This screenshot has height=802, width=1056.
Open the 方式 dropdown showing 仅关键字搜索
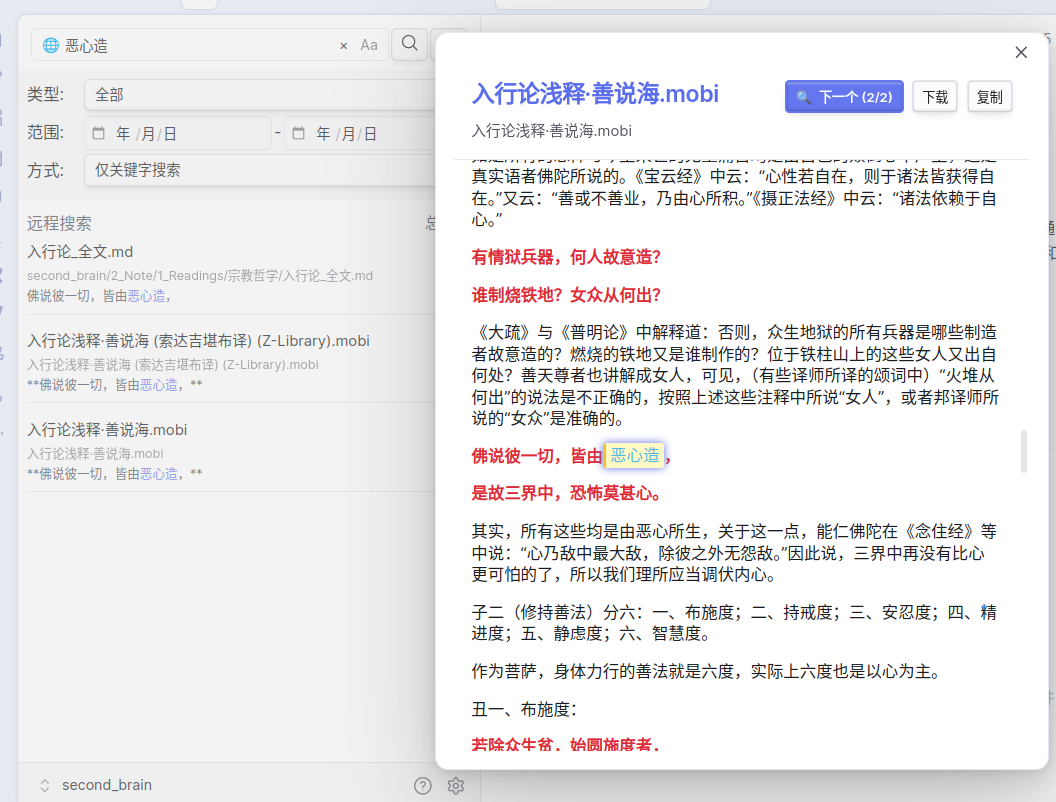click(x=260, y=170)
